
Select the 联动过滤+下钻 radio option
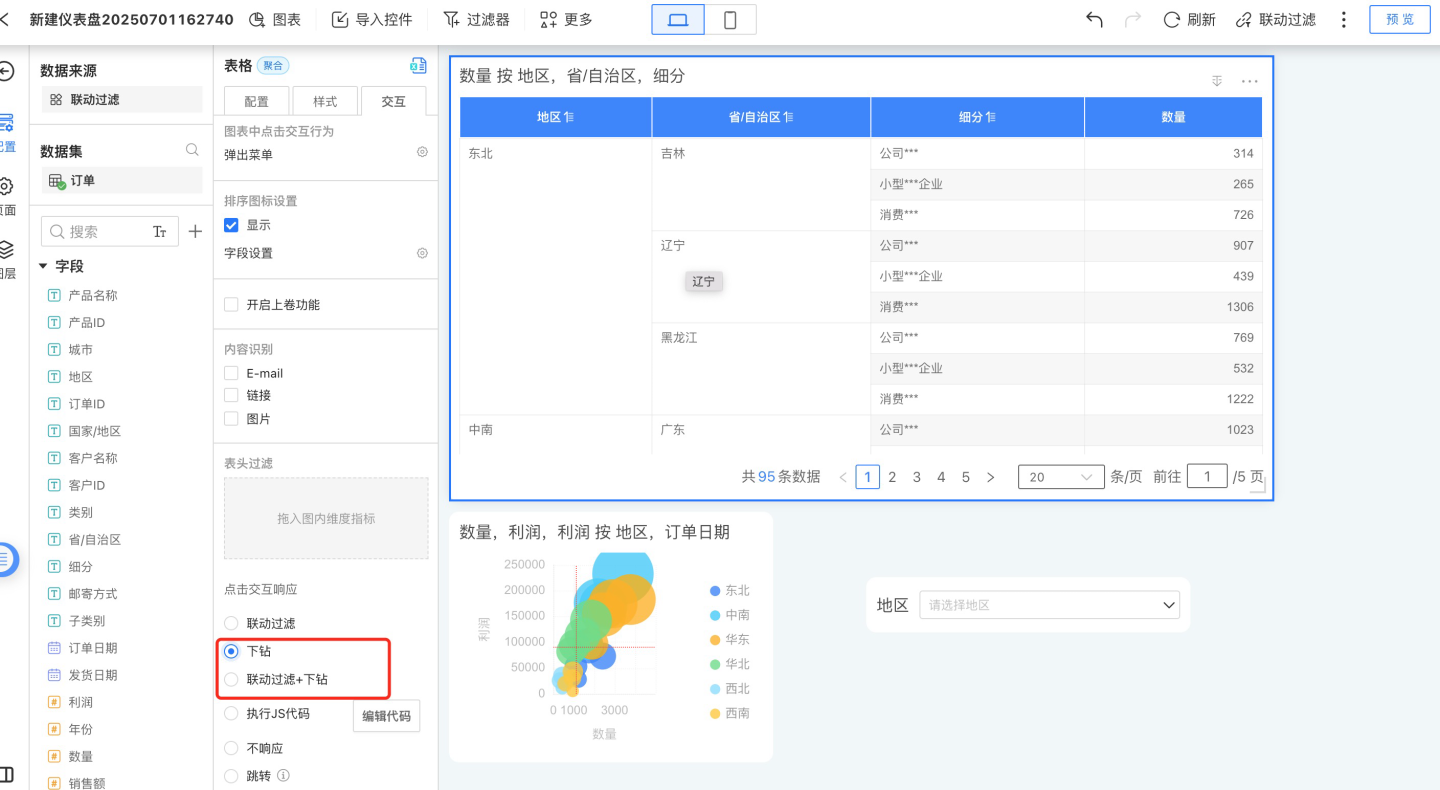(231, 679)
